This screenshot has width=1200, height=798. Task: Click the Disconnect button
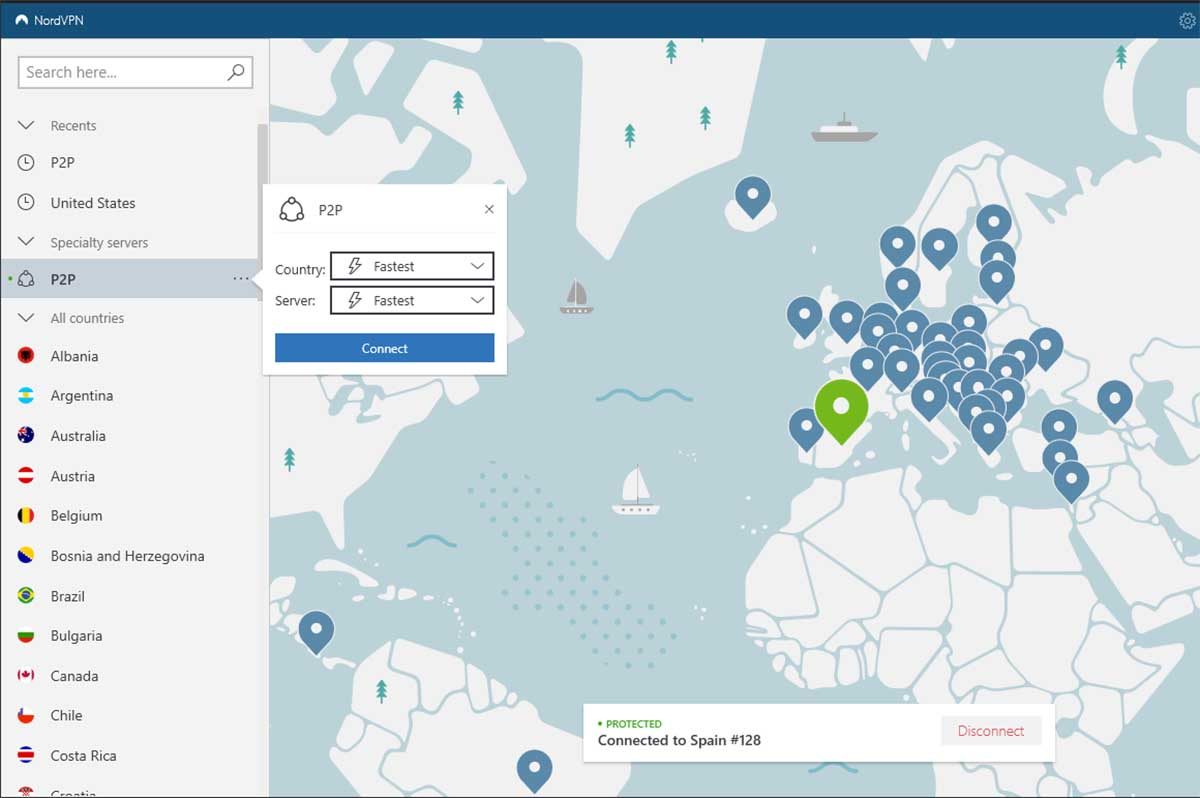point(991,731)
